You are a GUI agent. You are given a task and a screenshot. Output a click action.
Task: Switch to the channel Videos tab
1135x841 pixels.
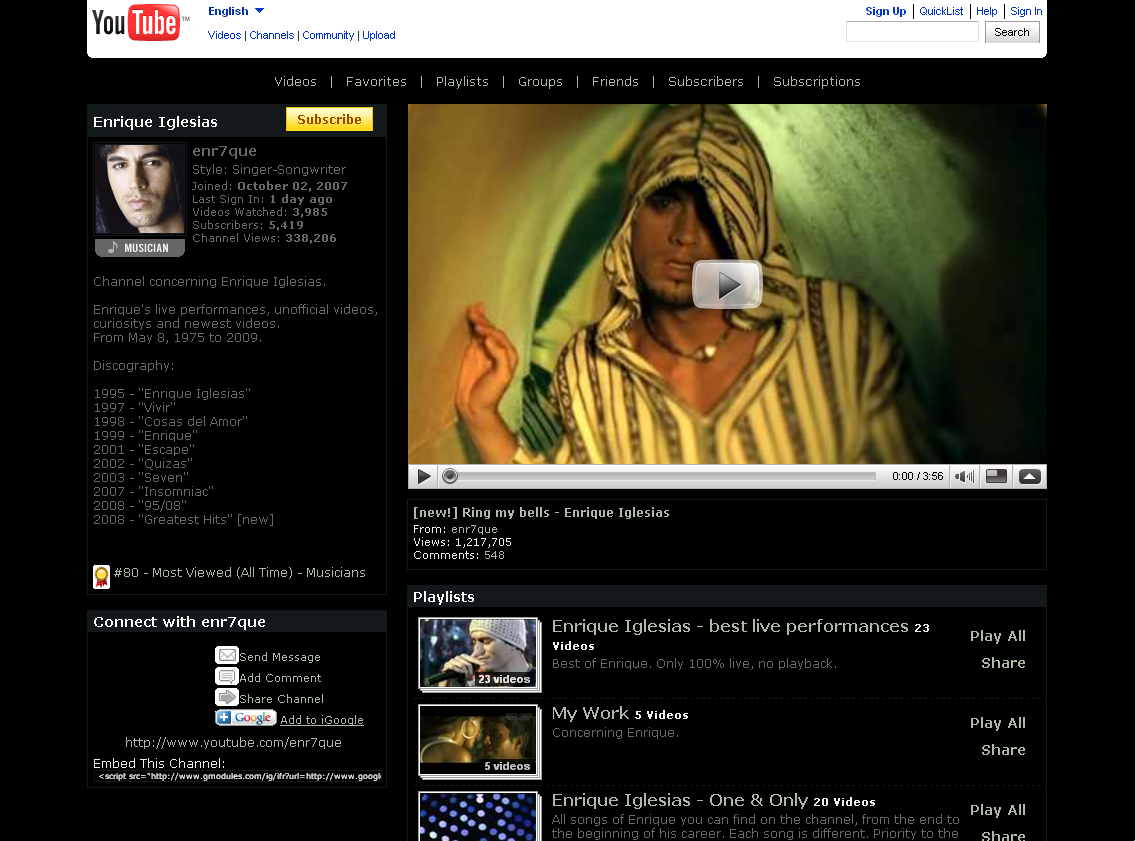click(295, 82)
